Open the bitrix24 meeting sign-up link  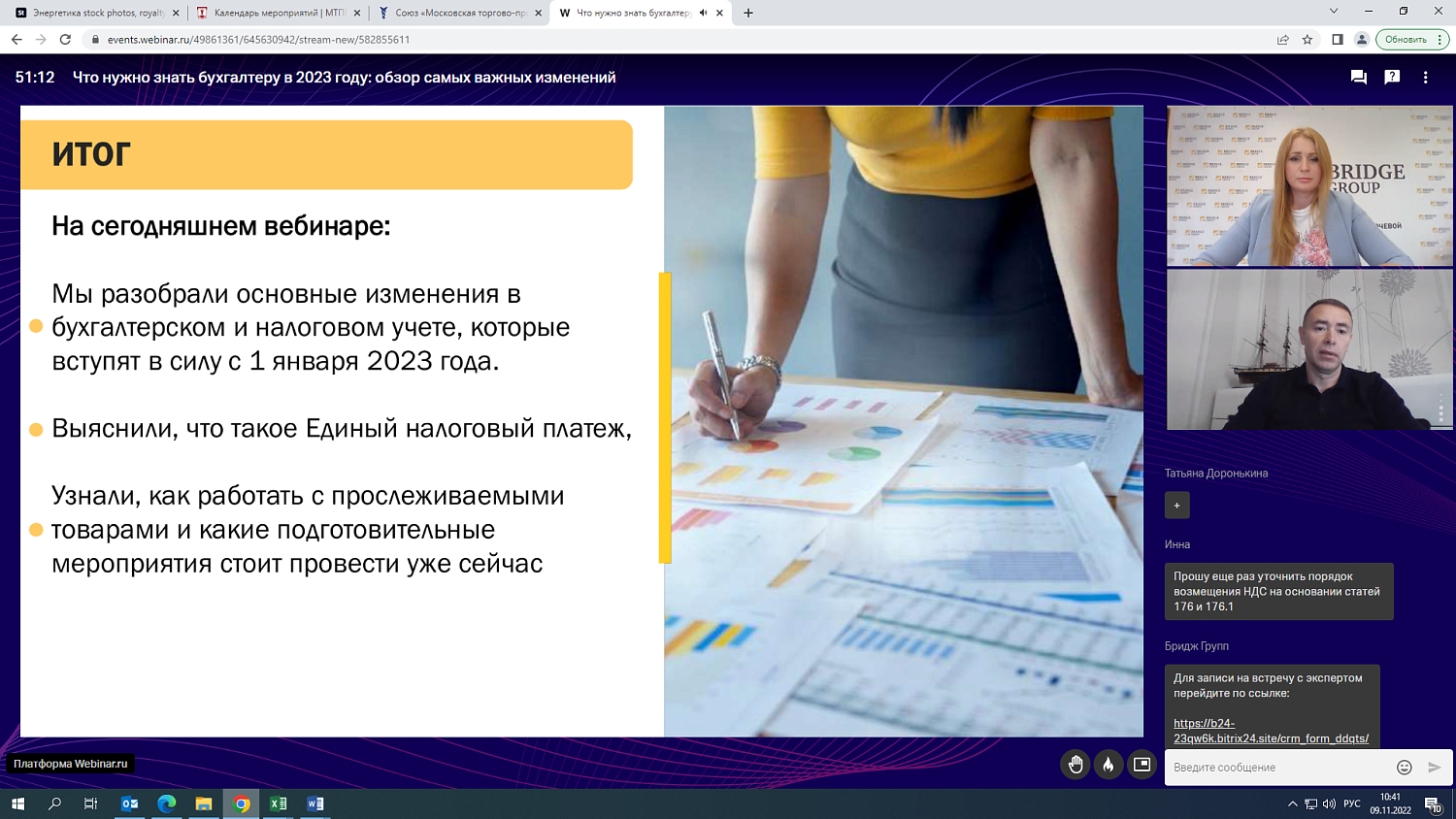point(1271,731)
